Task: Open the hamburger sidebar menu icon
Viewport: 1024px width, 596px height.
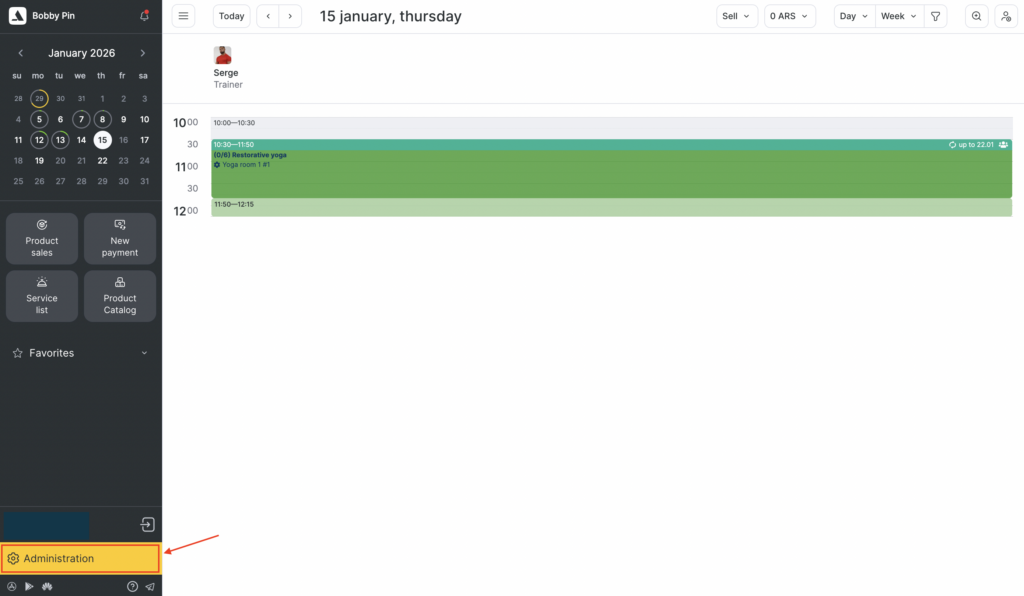Action: pos(183,16)
